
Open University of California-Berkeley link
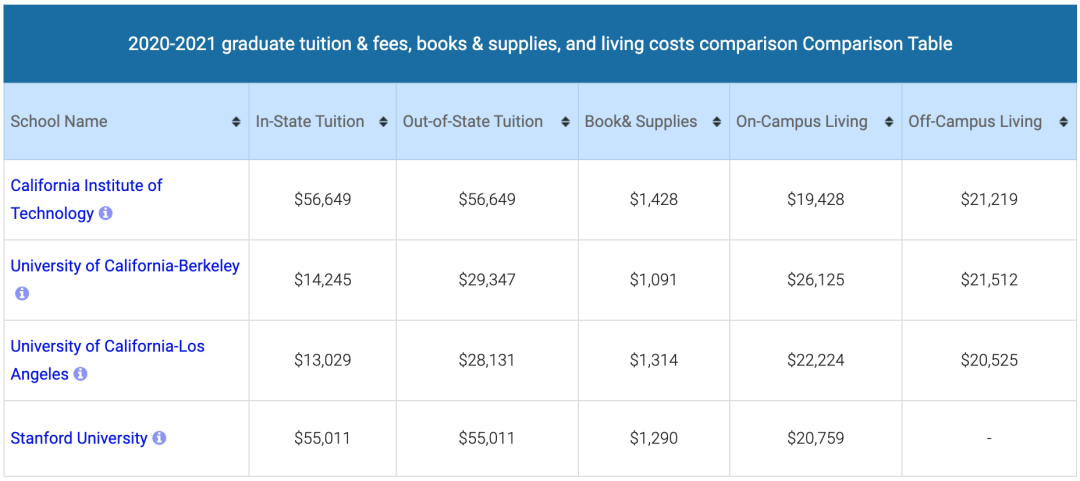tap(125, 266)
